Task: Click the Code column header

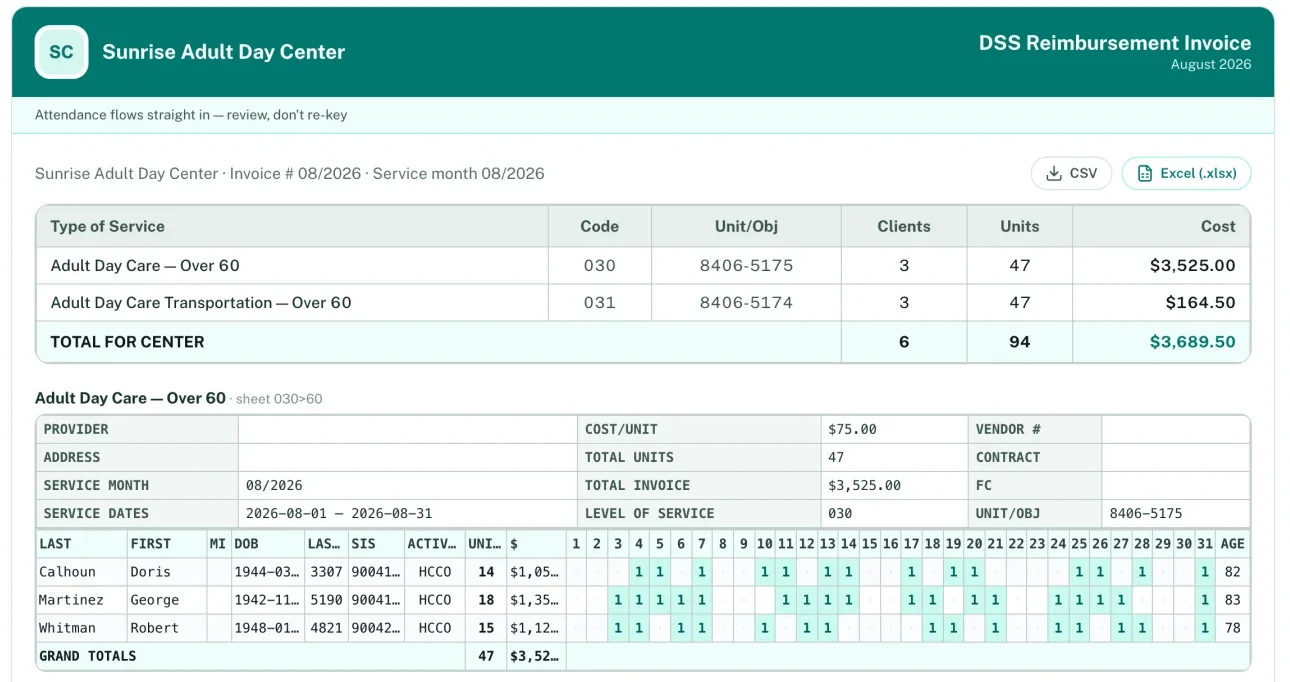Action: coord(599,226)
